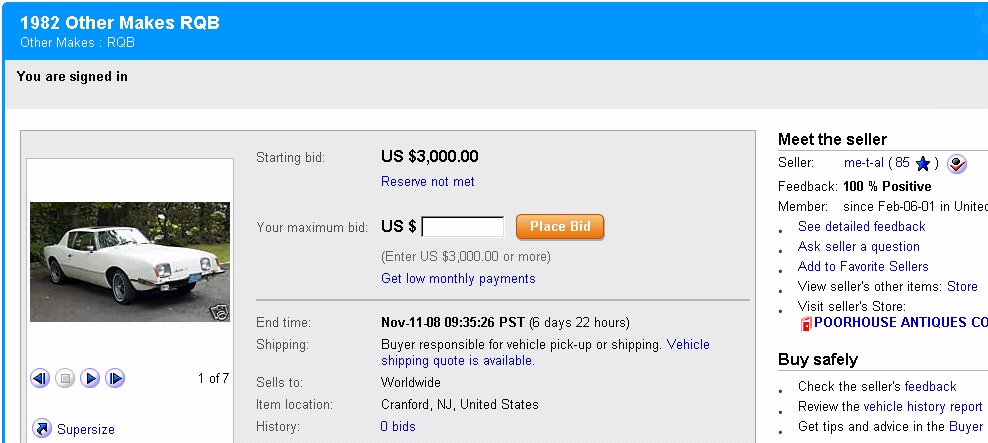This screenshot has height=443, width=988.
Task: View the 0 bids history link
Action: 398,427
